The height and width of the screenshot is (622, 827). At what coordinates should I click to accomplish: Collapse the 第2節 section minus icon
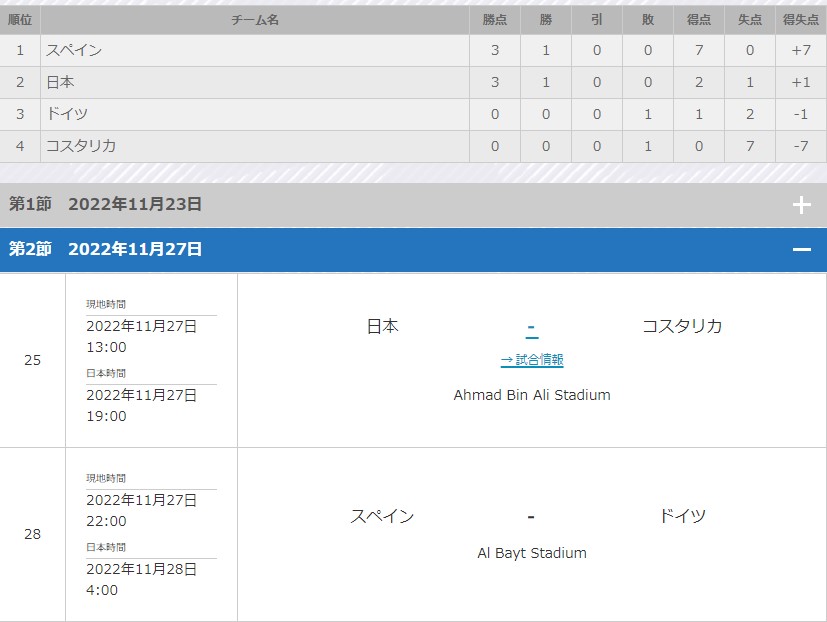coord(801,250)
